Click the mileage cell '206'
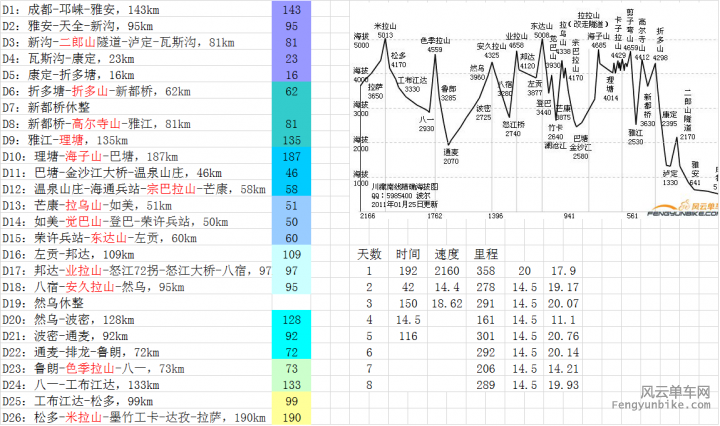 [x=486, y=368]
